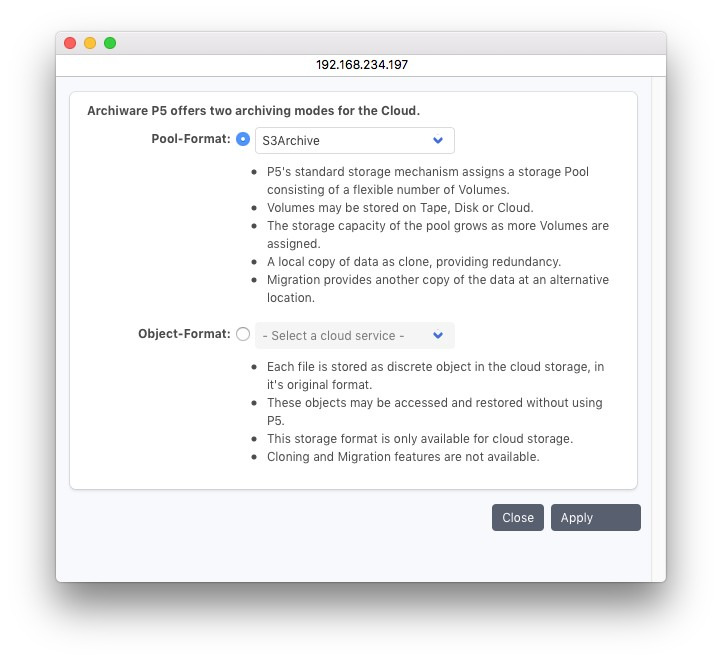Select the Pool-Format radio button
Viewport: 722px width, 662px height.
pos(243,140)
